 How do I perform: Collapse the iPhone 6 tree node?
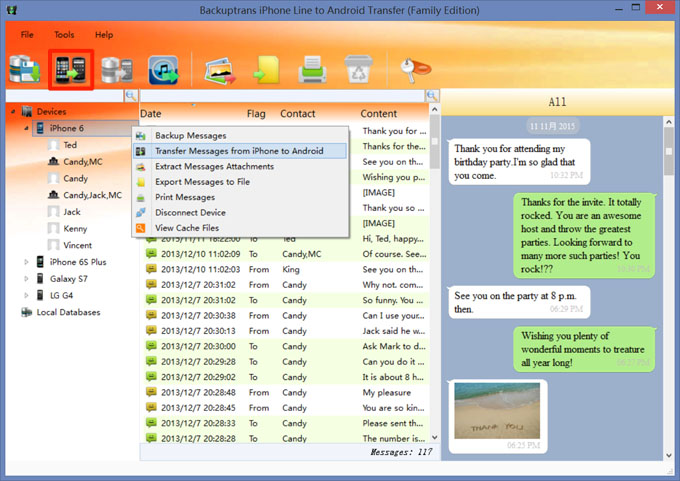(26, 128)
